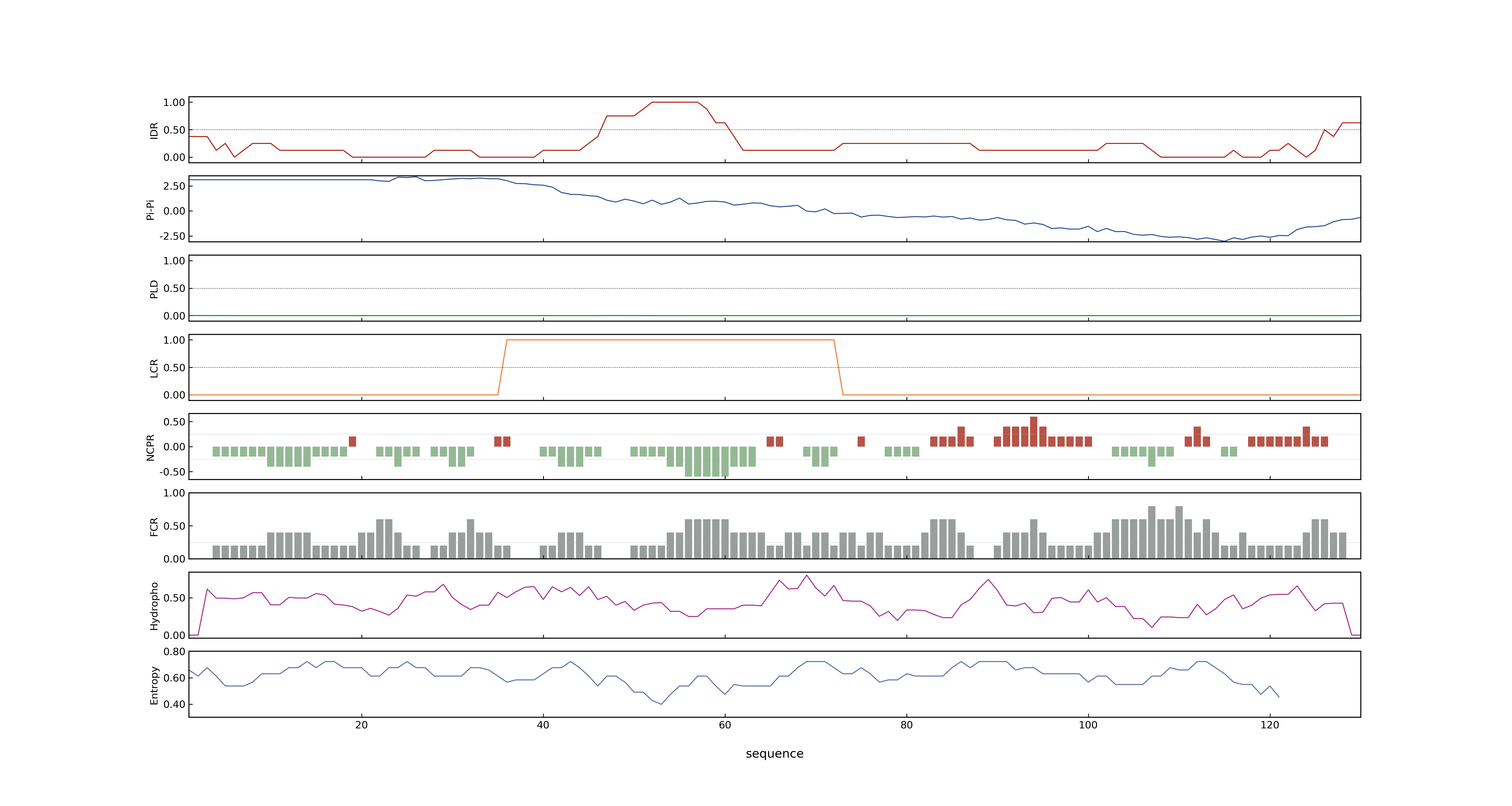Image resolution: width=1512 pixels, height=806 pixels.
Task: Click the FCR axis label
Action: pos(154,527)
